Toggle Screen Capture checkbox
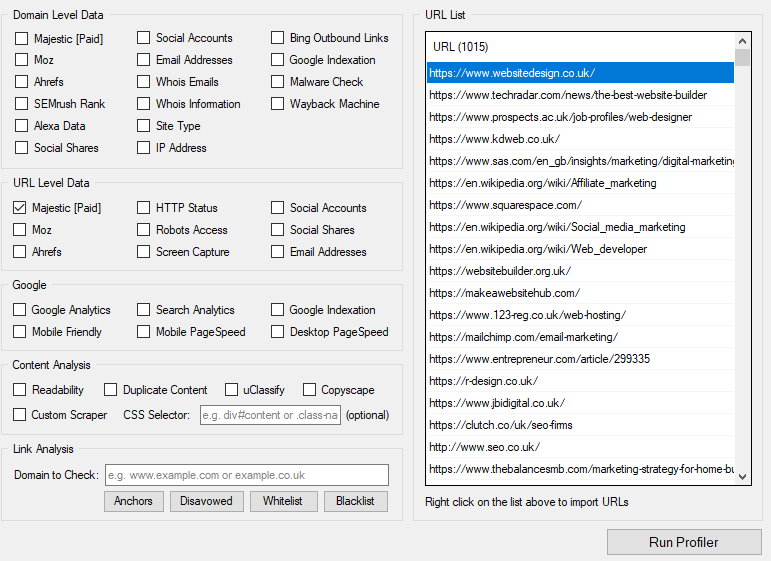Viewport: 771px width, 561px height. click(144, 252)
